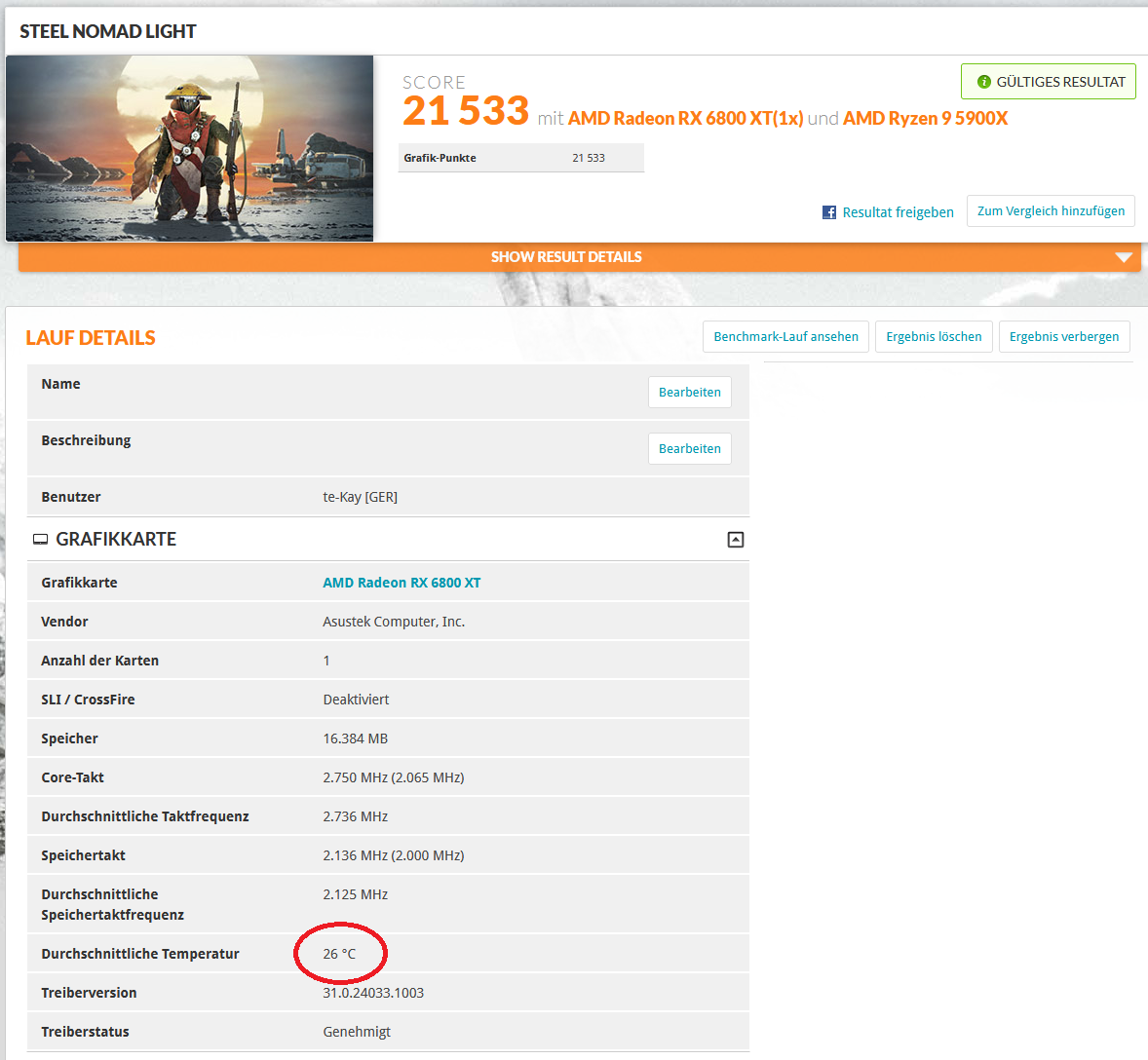
Task: Click the Durchschnittliche Taktfrequenz label
Action: point(145,816)
